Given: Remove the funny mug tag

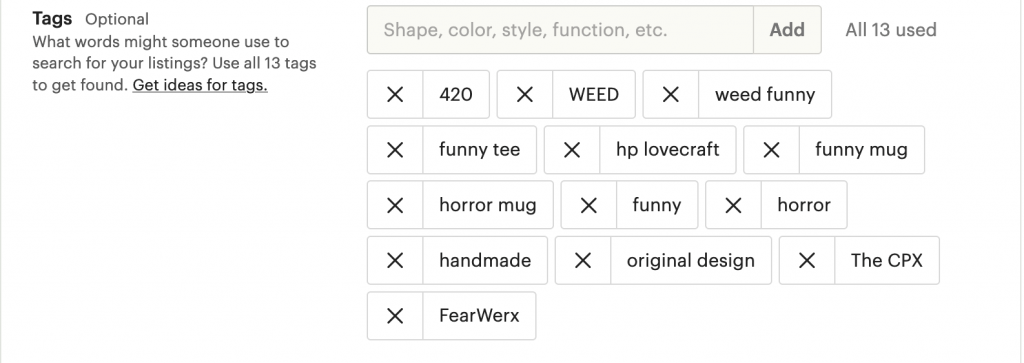Looking at the screenshot, I should click(771, 150).
